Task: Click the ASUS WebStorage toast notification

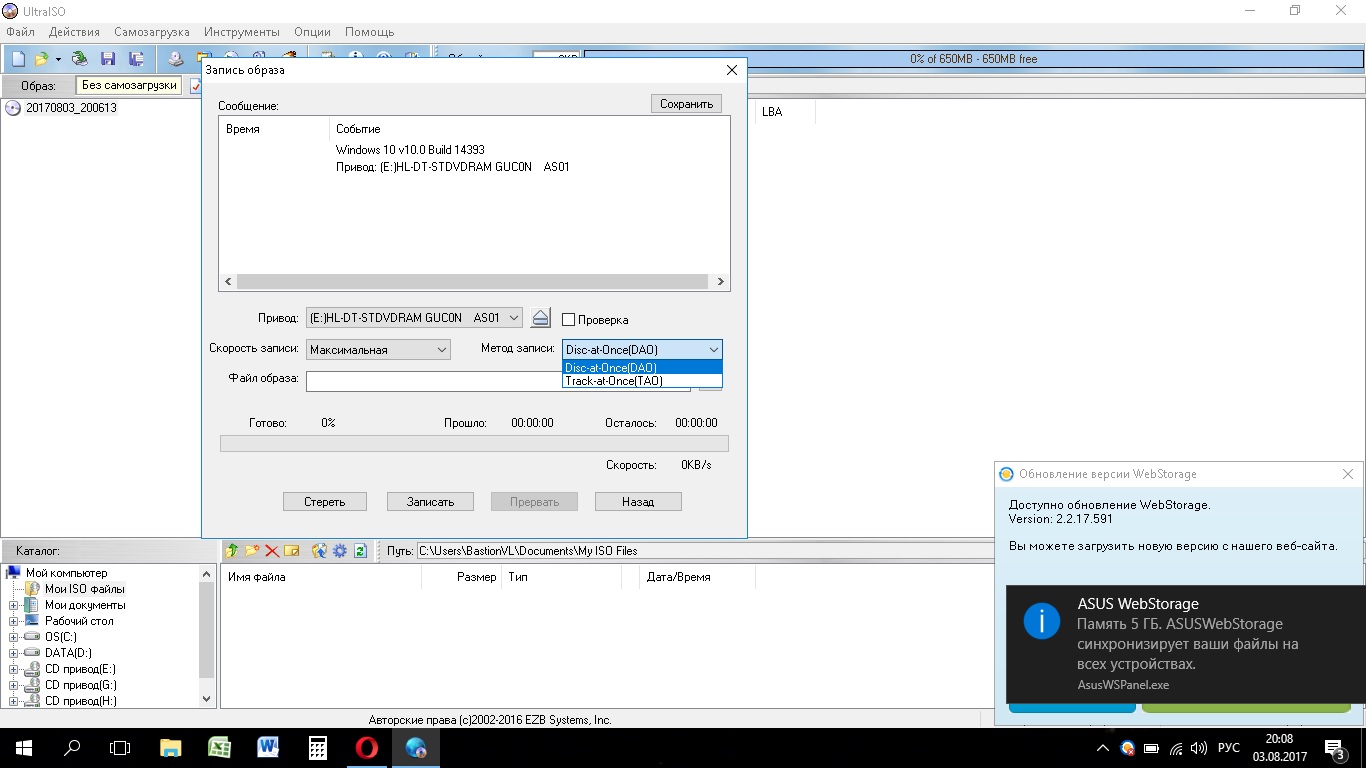Action: click(1186, 645)
